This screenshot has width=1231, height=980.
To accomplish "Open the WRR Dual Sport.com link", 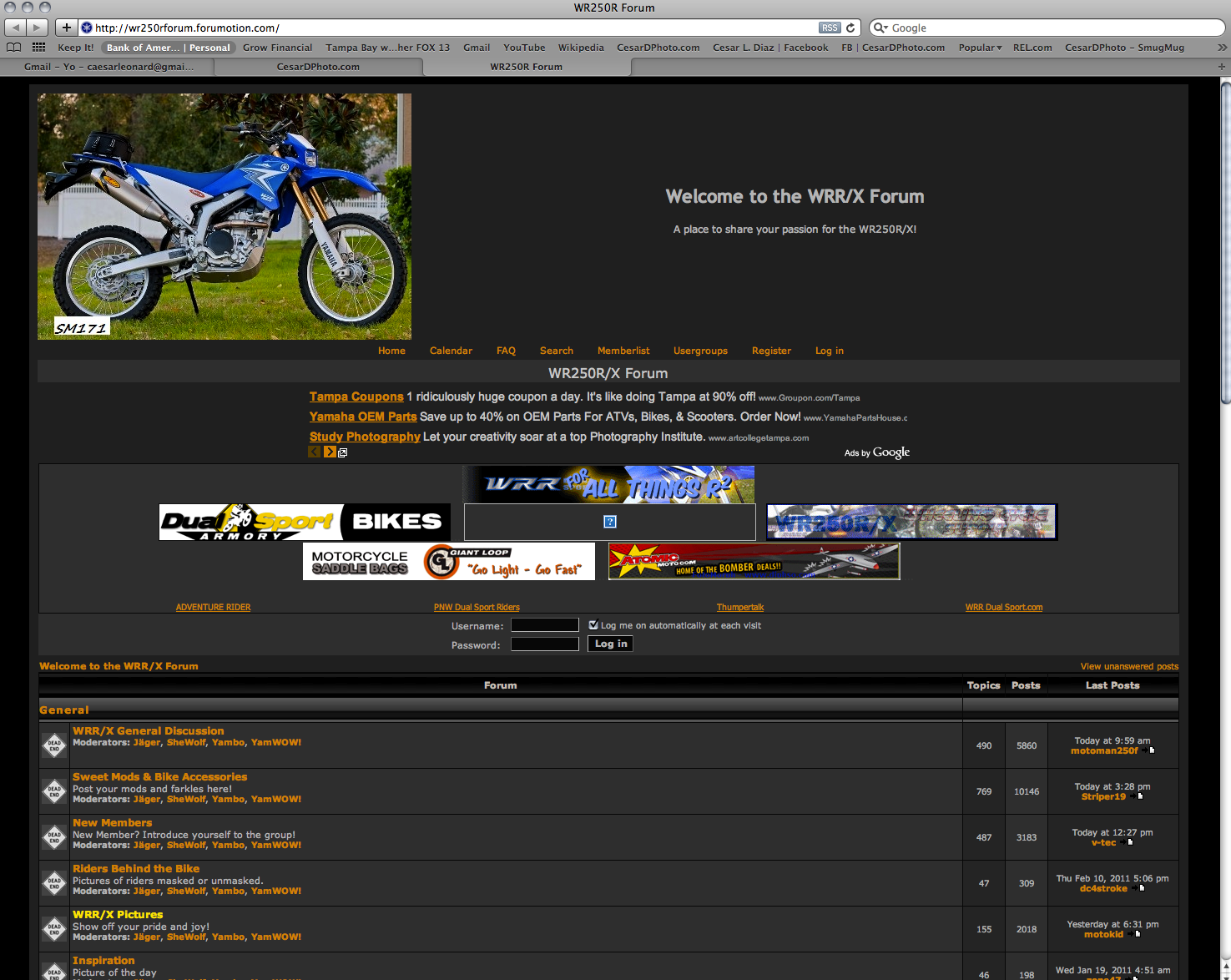I will [1004, 607].
